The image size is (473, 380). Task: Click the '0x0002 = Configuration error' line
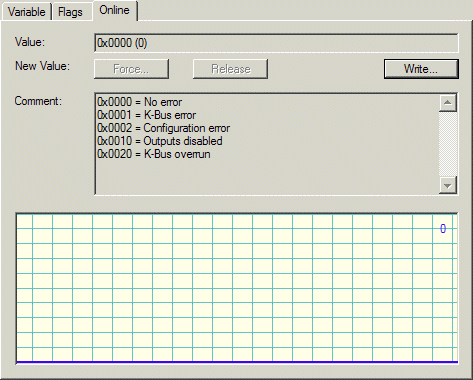163,128
